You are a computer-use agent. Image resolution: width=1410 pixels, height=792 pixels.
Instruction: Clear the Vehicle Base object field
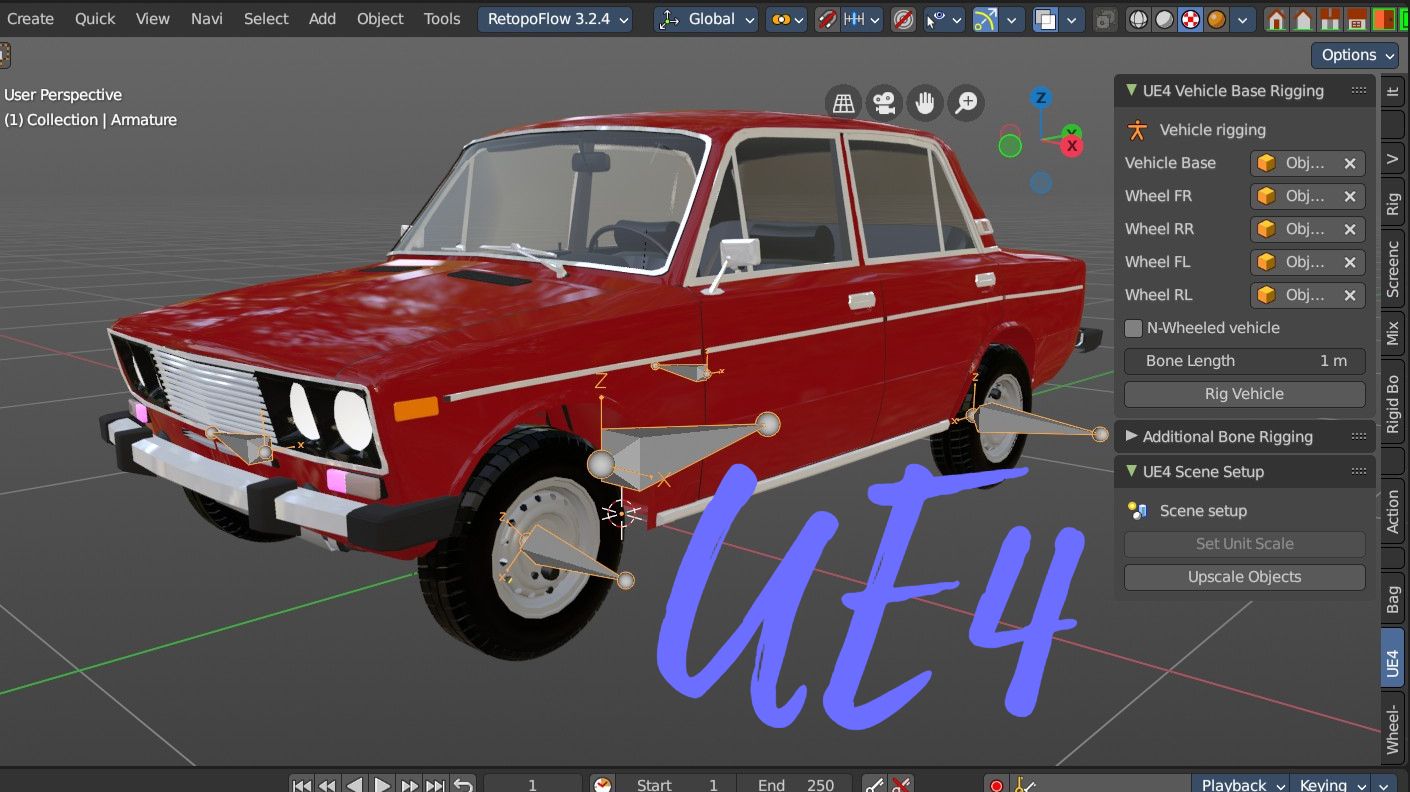coord(1350,163)
